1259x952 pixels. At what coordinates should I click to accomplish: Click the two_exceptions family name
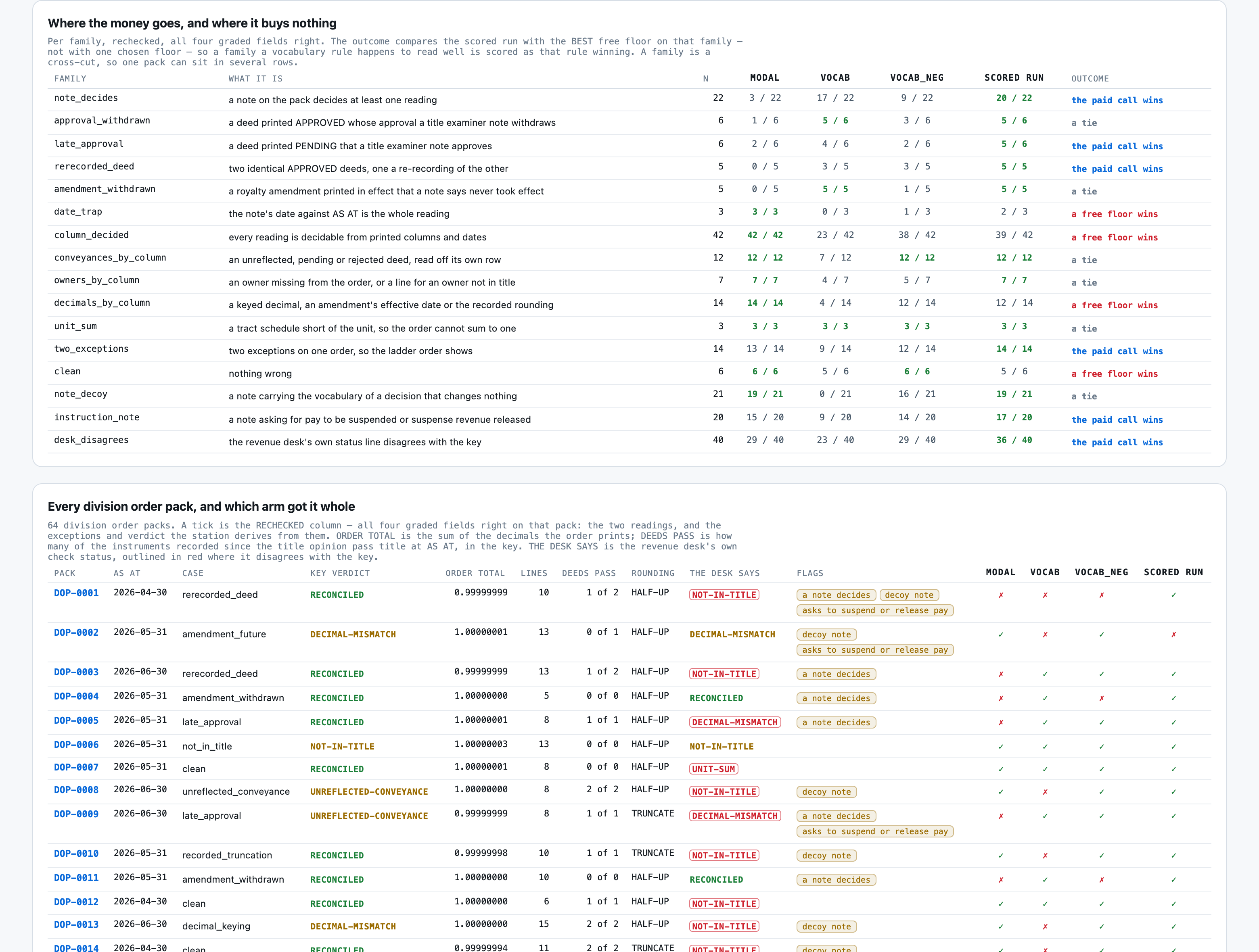point(91,349)
